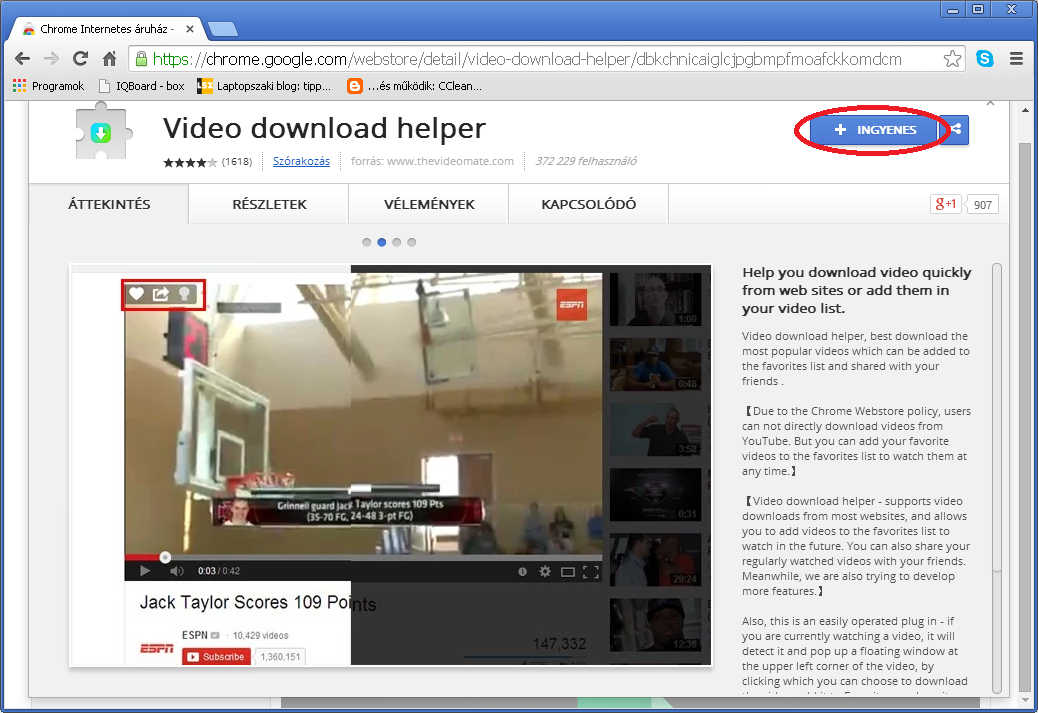Click the watch later clock icon
The width and height of the screenshot is (1038, 713).
[522, 571]
